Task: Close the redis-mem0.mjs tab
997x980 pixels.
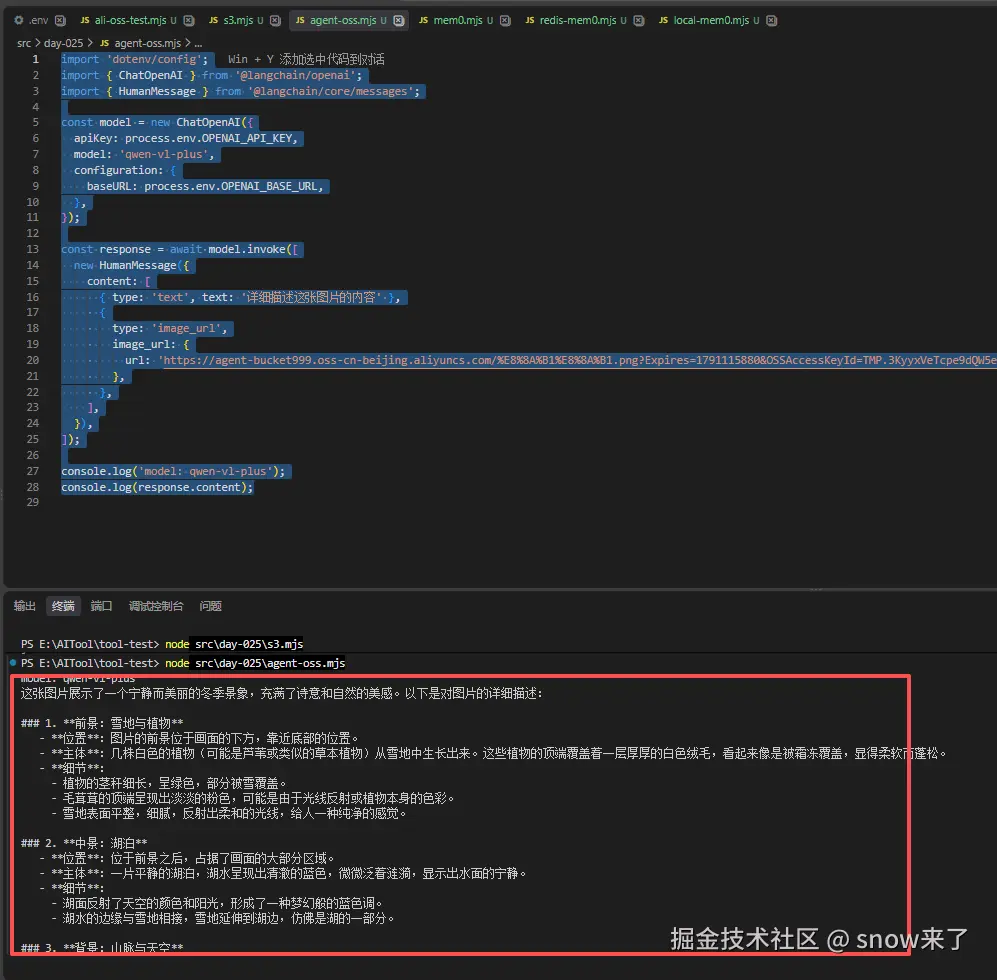Action: point(639,20)
